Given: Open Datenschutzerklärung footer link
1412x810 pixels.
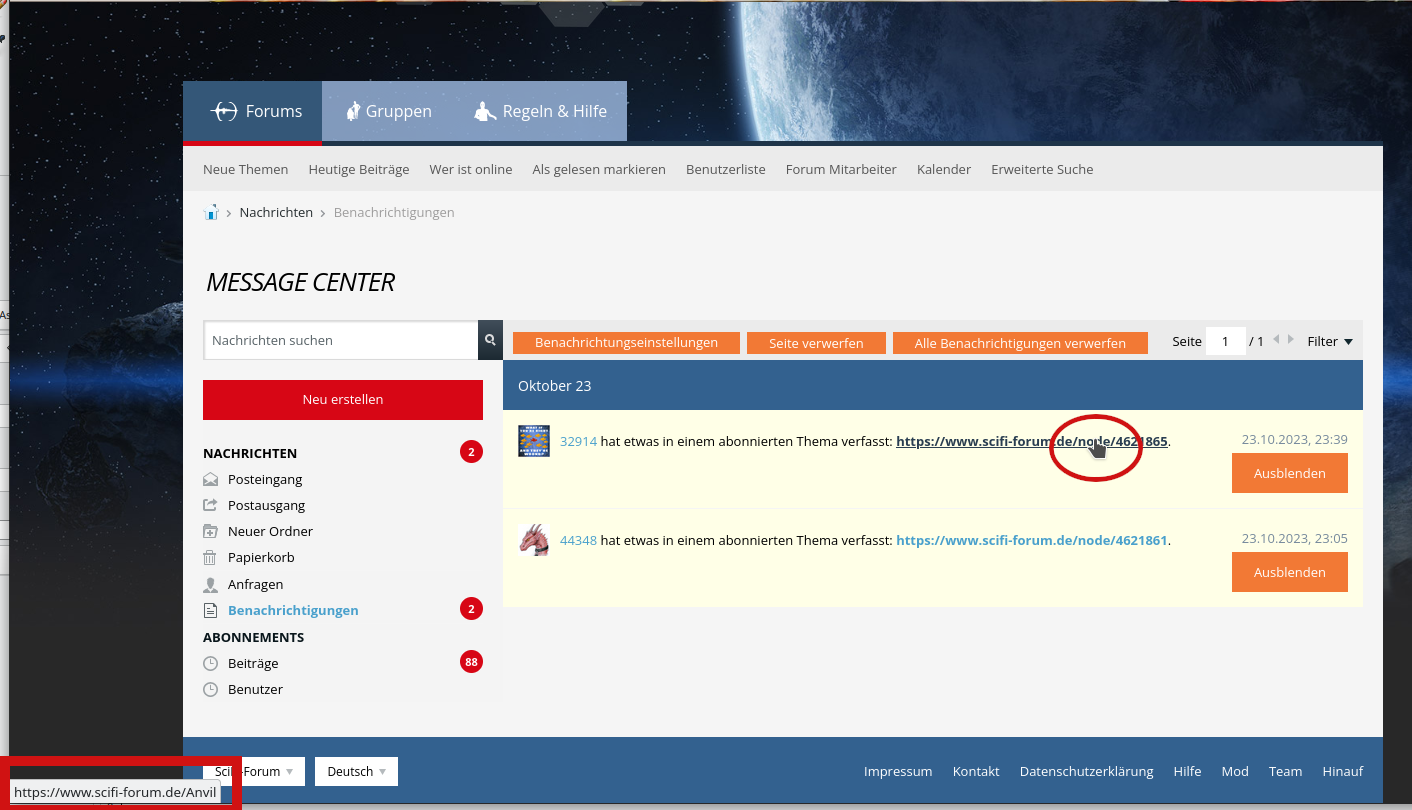Looking at the screenshot, I should click(1086, 771).
